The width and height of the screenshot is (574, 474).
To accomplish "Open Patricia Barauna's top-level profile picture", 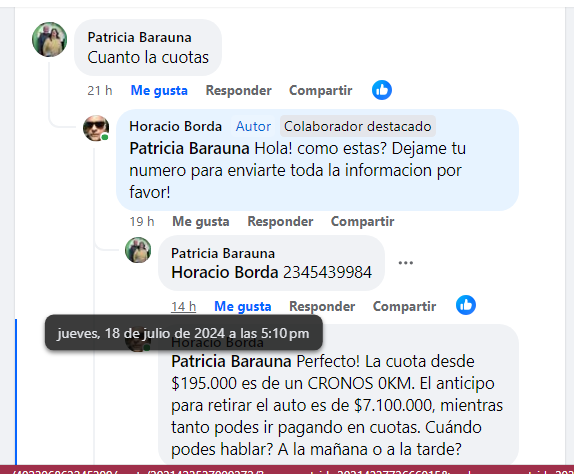I will click(x=50, y=40).
